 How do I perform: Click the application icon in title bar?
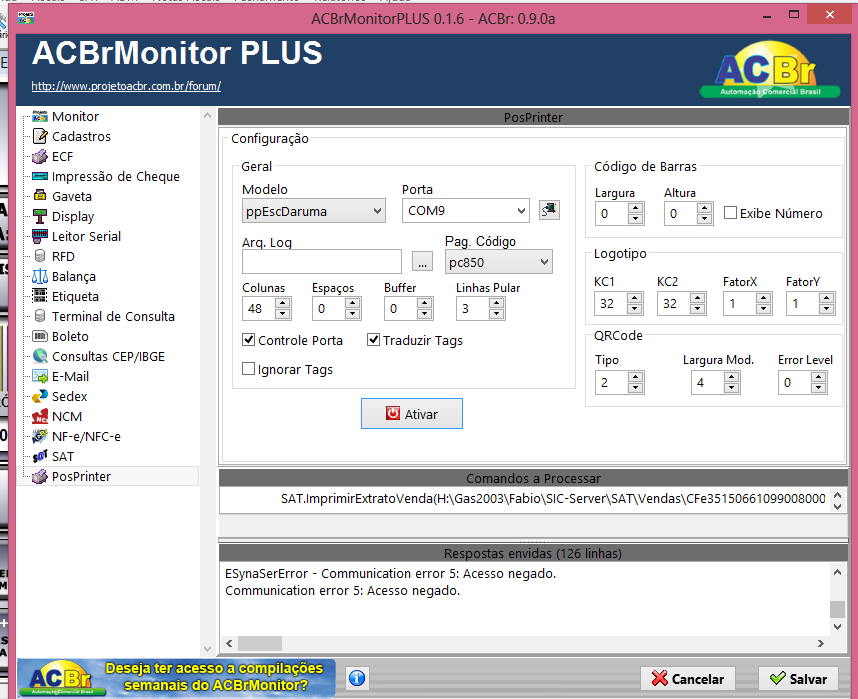pos(26,18)
